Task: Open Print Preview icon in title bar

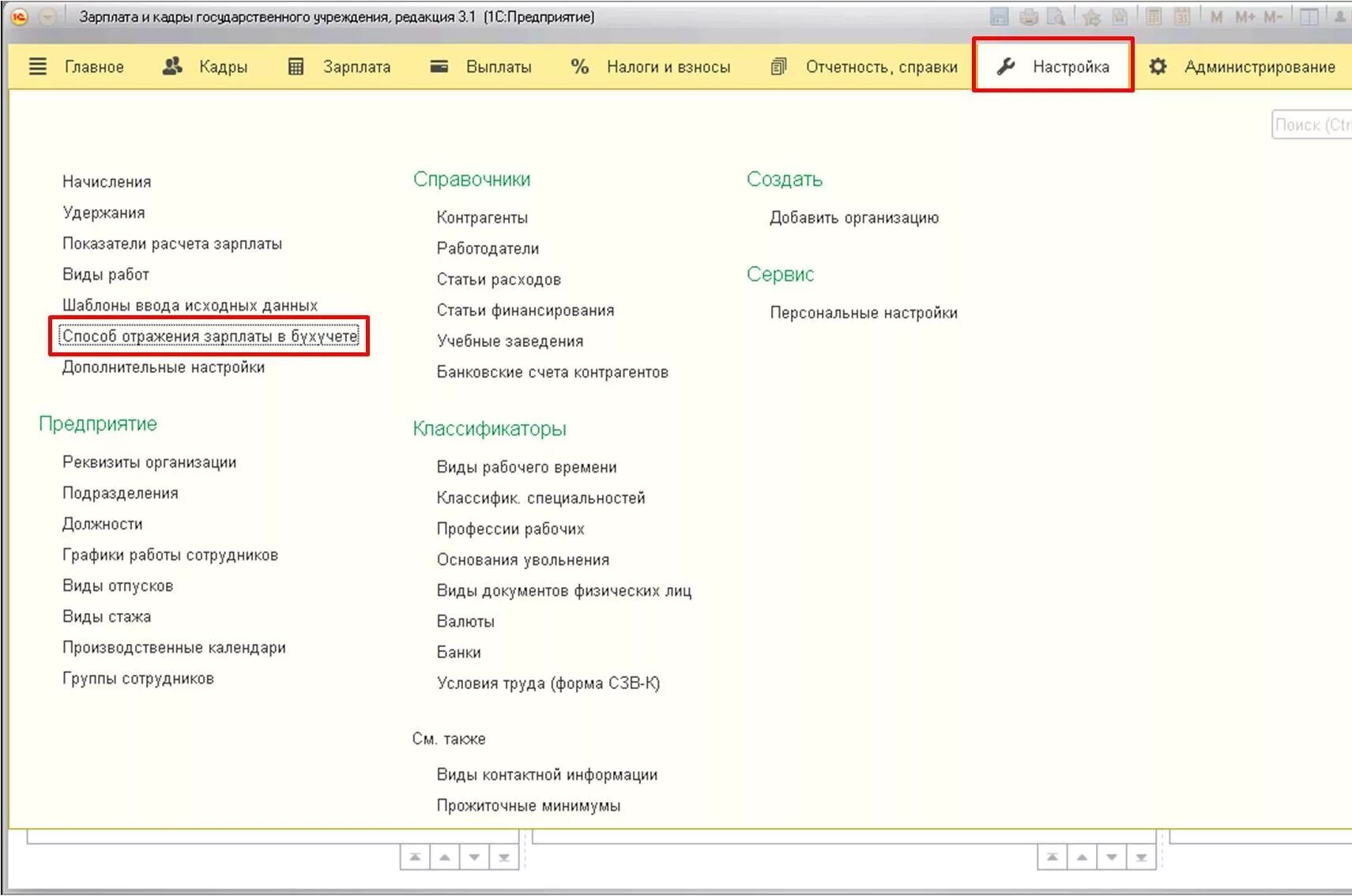Action: [1056, 17]
